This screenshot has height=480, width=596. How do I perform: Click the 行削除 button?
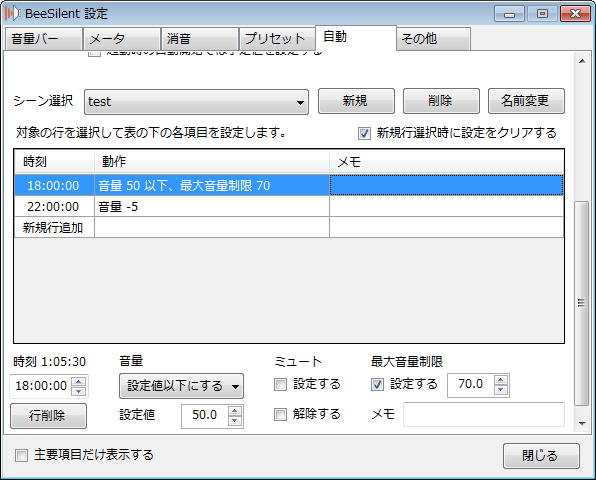48,416
